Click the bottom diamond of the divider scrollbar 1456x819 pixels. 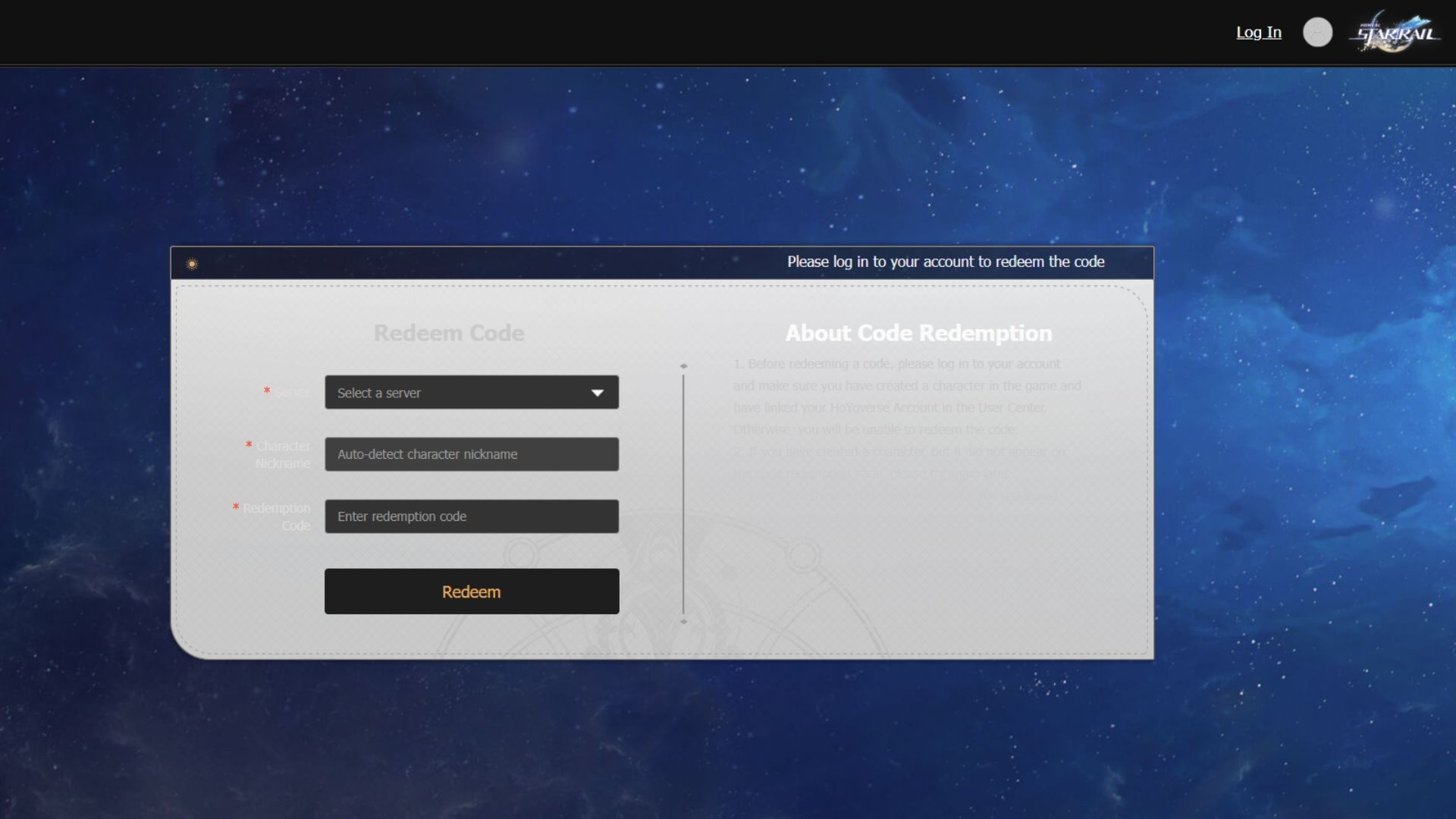683,622
